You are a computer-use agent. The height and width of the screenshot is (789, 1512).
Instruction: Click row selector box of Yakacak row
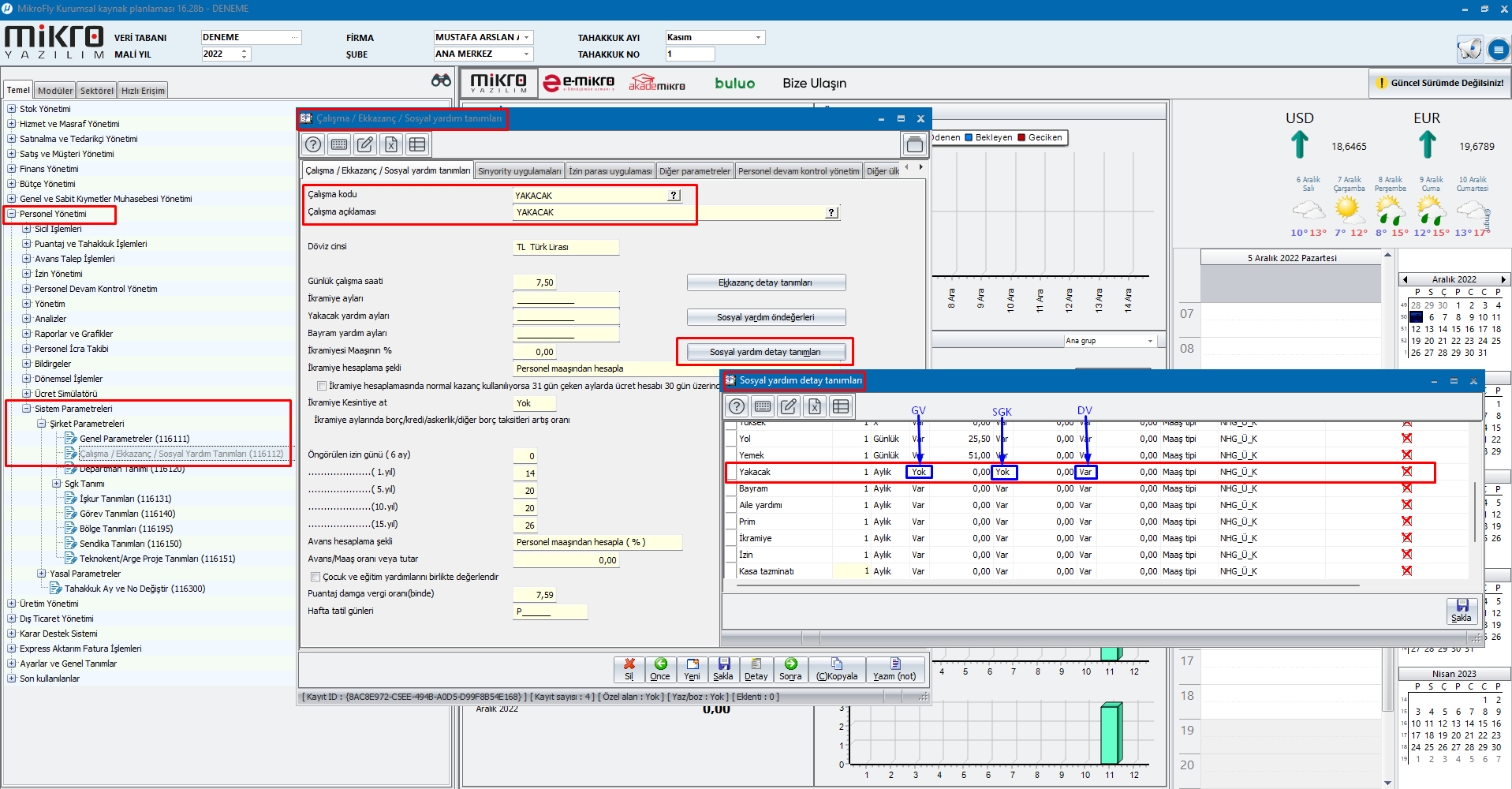pos(730,472)
